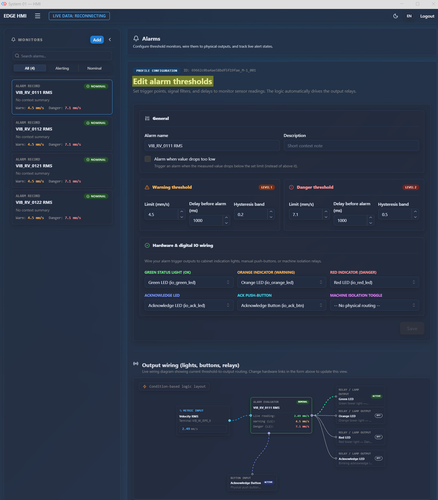Select the All (4) filter tab
This screenshot has width=438, height=500.
click(30, 68)
